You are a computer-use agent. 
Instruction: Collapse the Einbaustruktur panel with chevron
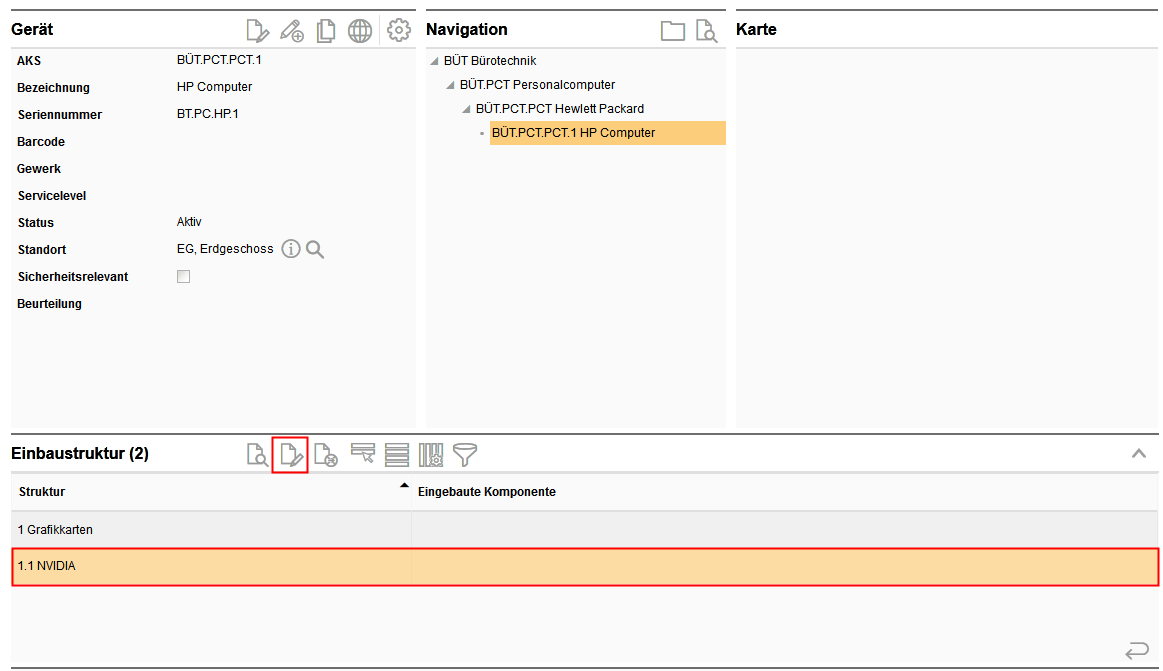tap(1138, 454)
